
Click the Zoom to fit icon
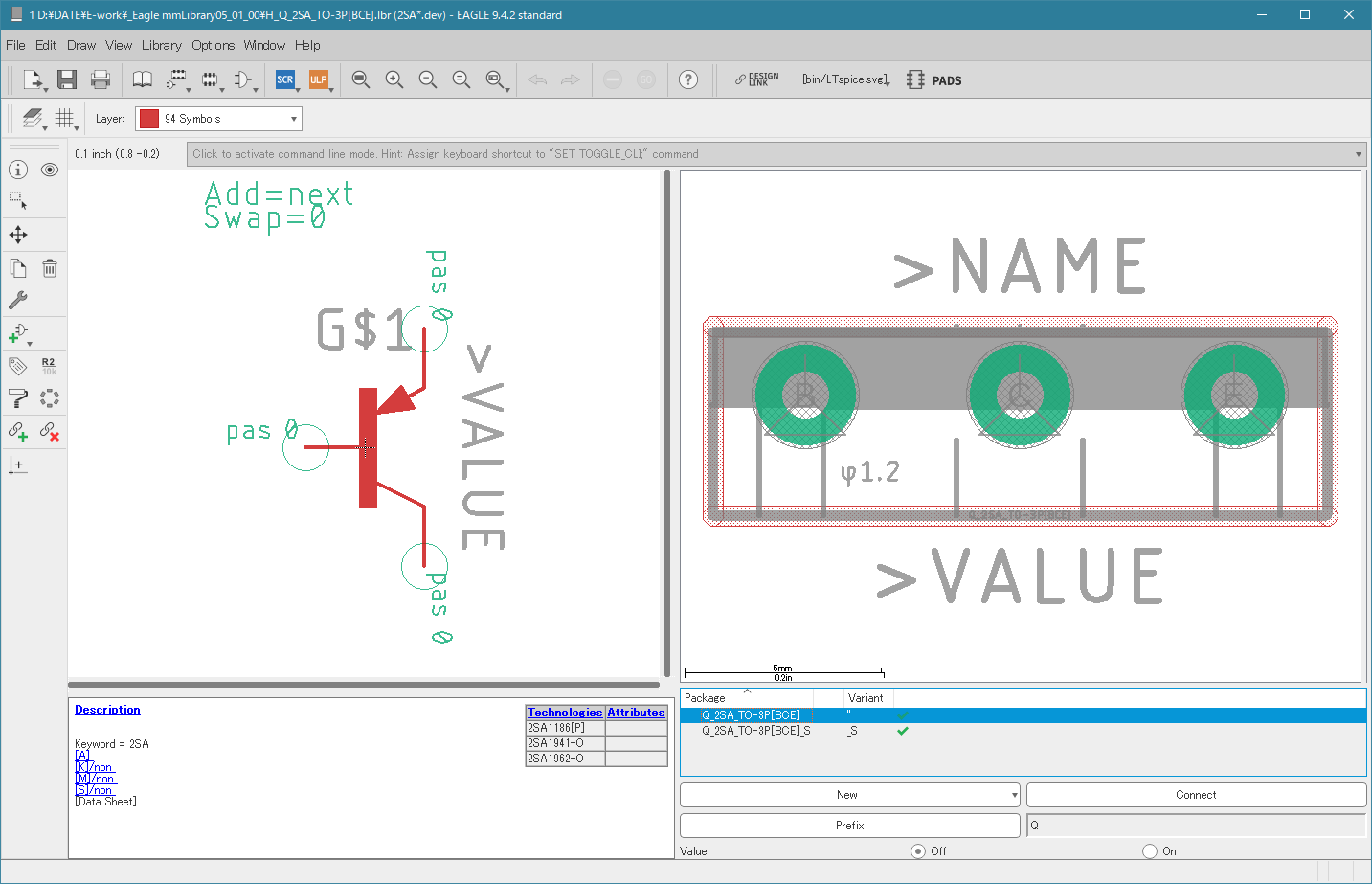[x=361, y=79]
